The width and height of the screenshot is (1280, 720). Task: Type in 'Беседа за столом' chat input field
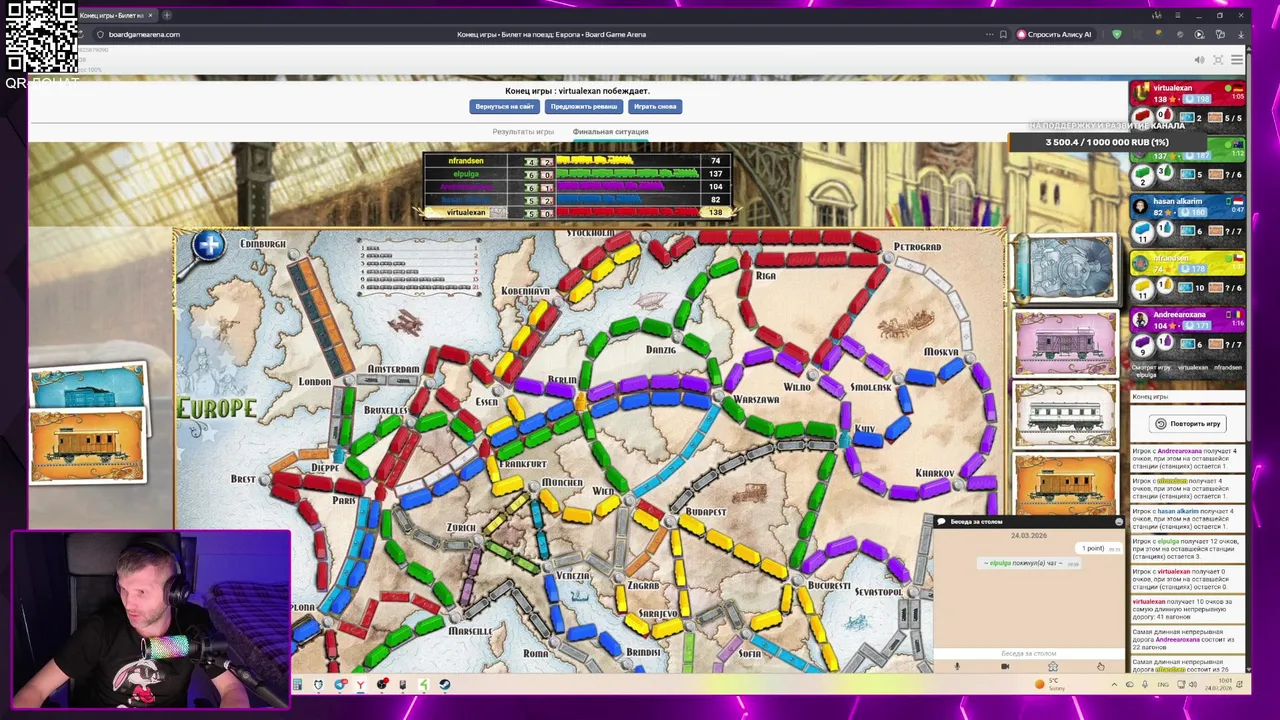[x=1029, y=653]
